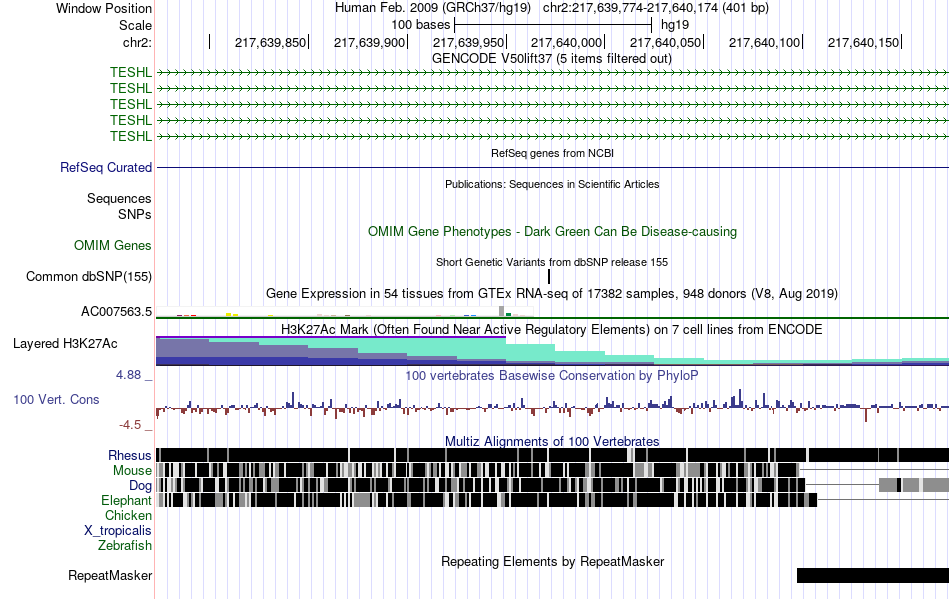Click the RefSeq genes from NCBI title

pyautogui.click(x=552, y=153)
